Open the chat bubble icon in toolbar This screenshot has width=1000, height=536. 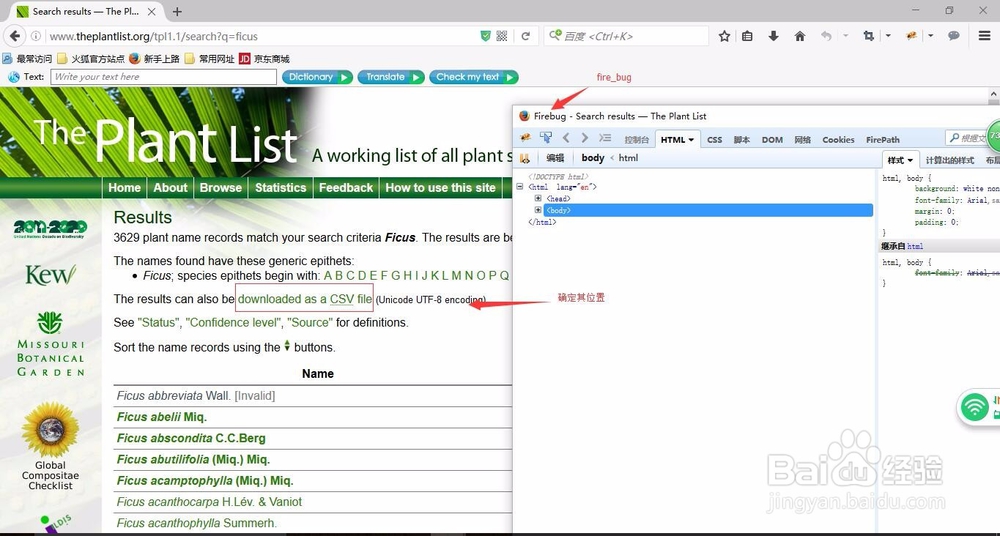954,36
